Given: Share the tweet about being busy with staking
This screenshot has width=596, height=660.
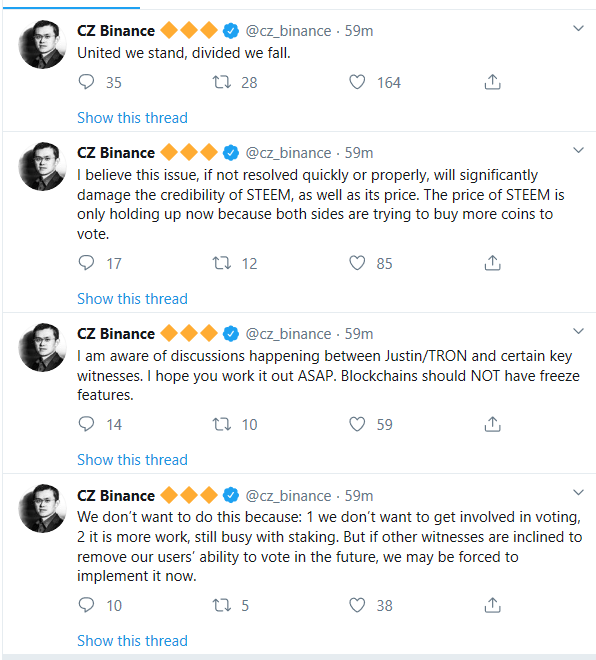Looking at the screenshot, I should pos(492,605).
